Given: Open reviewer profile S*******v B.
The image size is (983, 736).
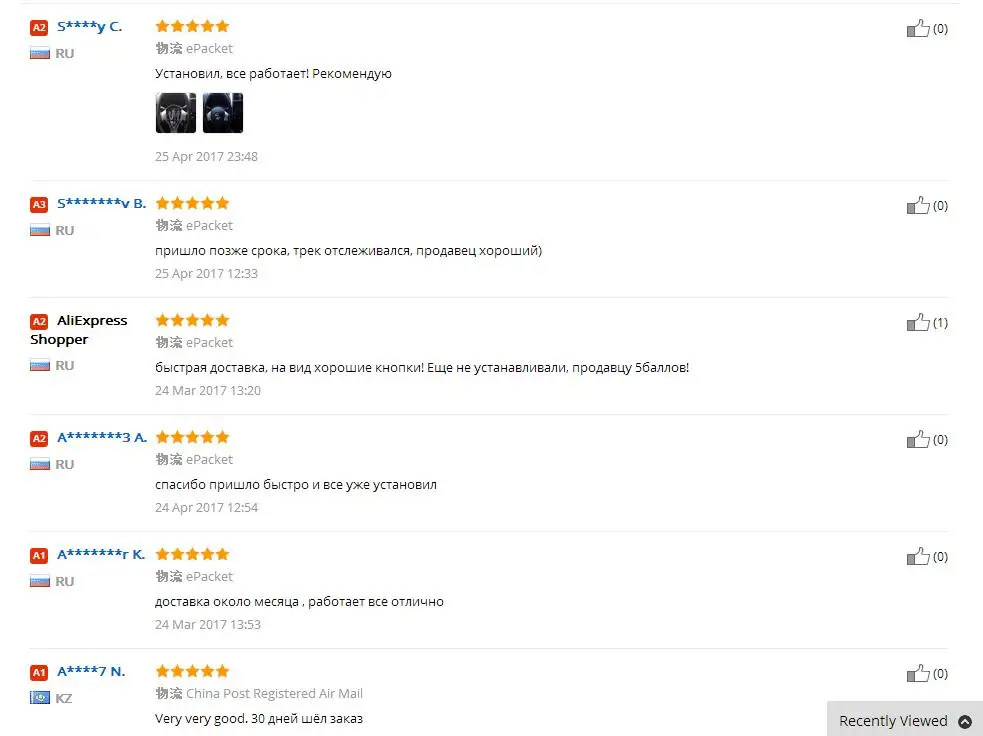Looking at the screenshot, I should [101, 203].
